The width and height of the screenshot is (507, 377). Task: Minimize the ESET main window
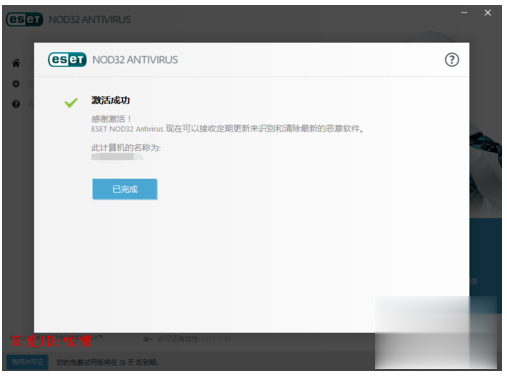[x=464, y=13]
